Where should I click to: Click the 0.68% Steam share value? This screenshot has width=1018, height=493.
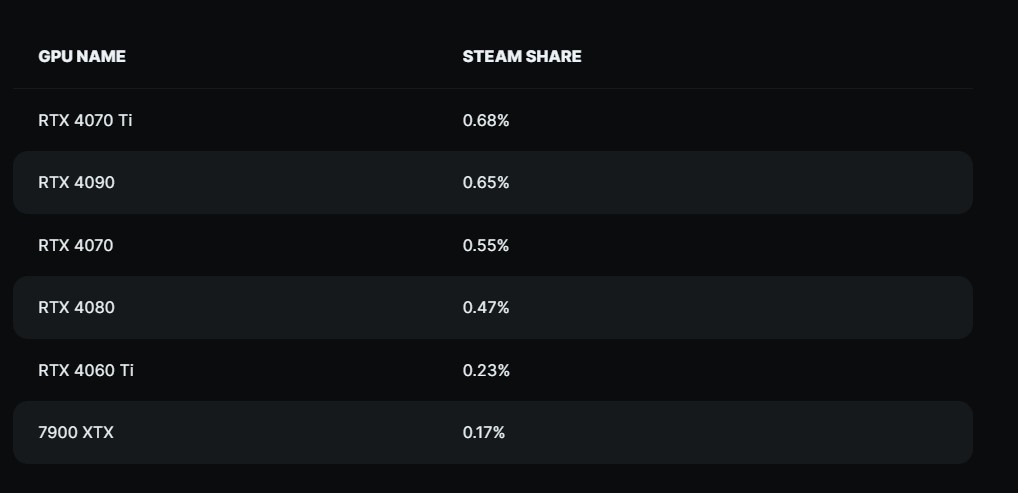click(x=486, y=120)
